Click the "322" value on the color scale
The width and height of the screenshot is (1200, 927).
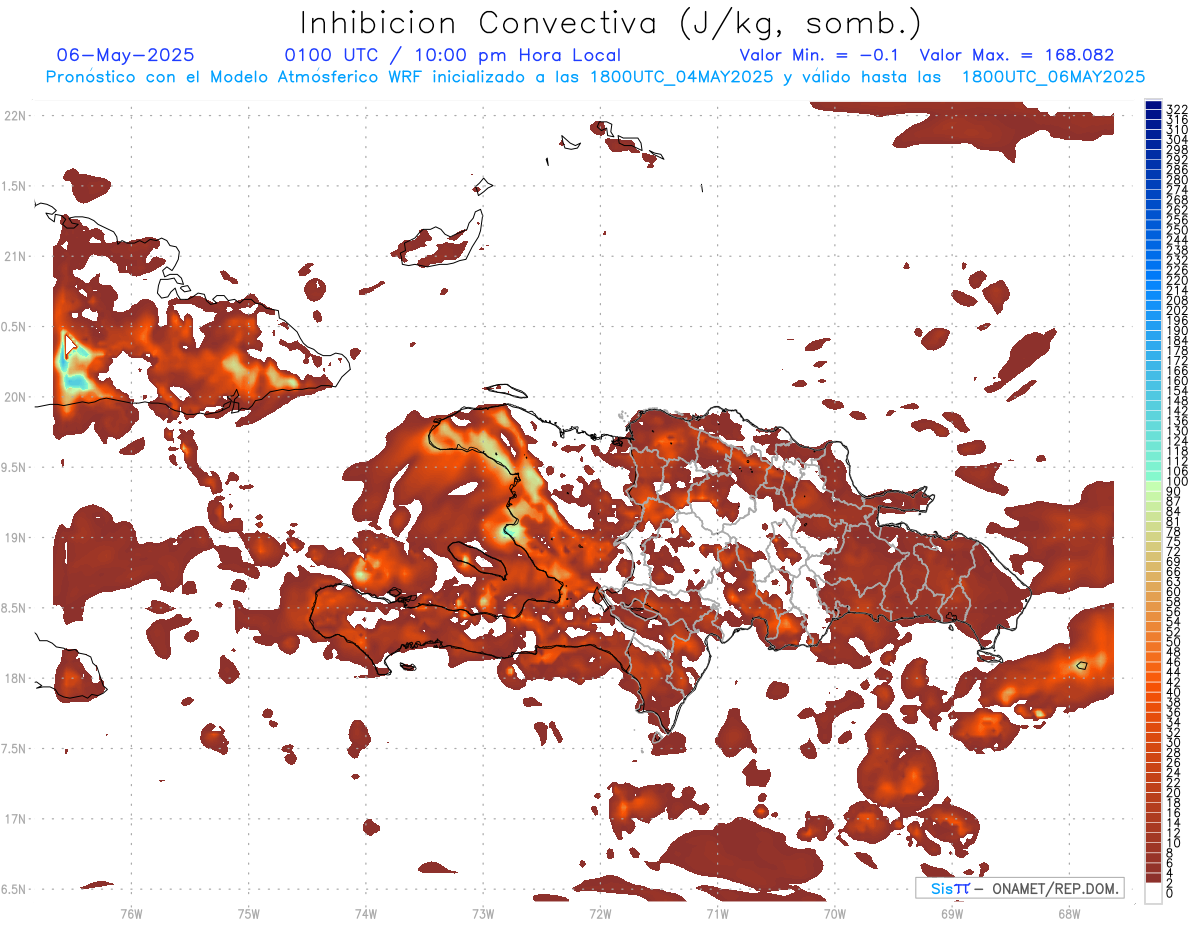point(1177,109)
